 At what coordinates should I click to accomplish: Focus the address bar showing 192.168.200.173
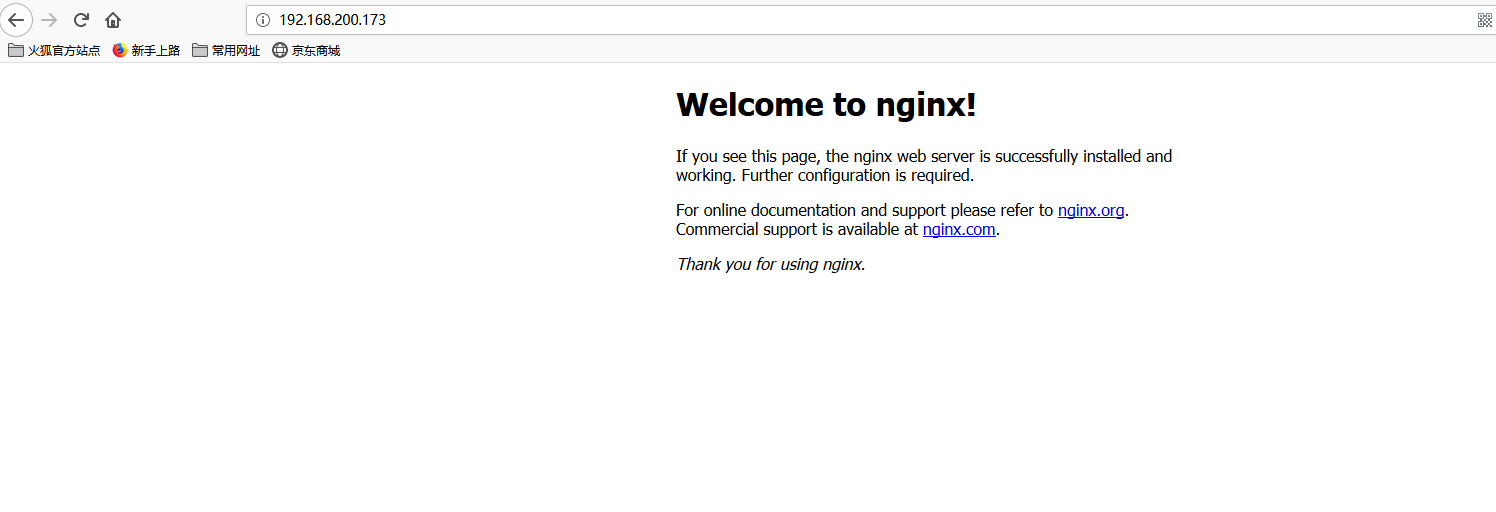[x=800, y=20]
